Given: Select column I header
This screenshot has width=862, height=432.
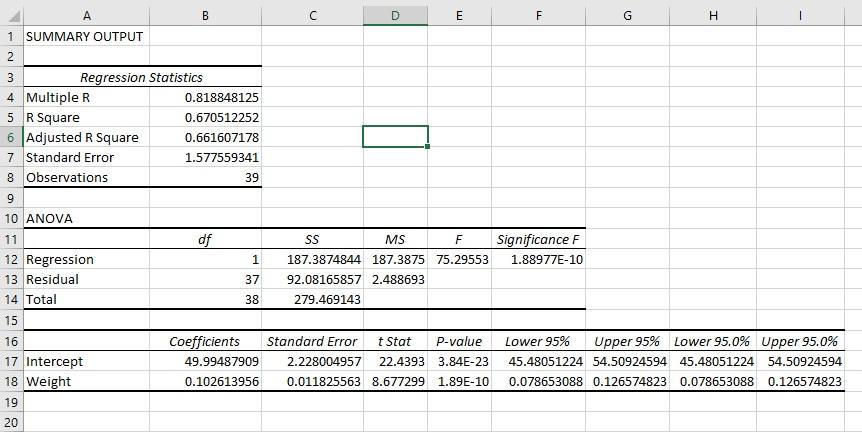Looking at the screenshot, I should (x=800, y=16).
